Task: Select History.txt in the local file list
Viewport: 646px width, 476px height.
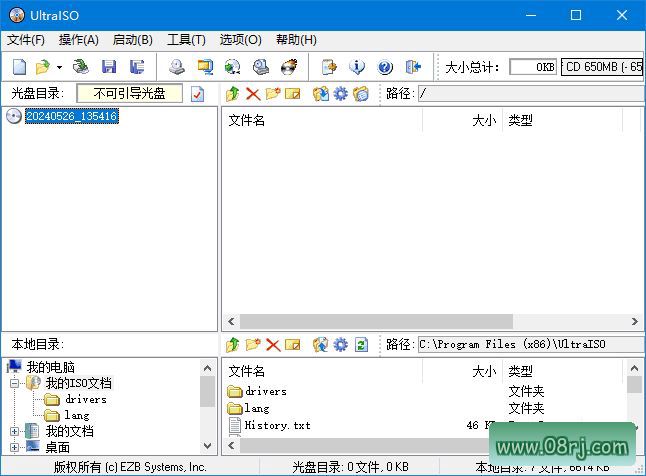Action: click(277, 425)
